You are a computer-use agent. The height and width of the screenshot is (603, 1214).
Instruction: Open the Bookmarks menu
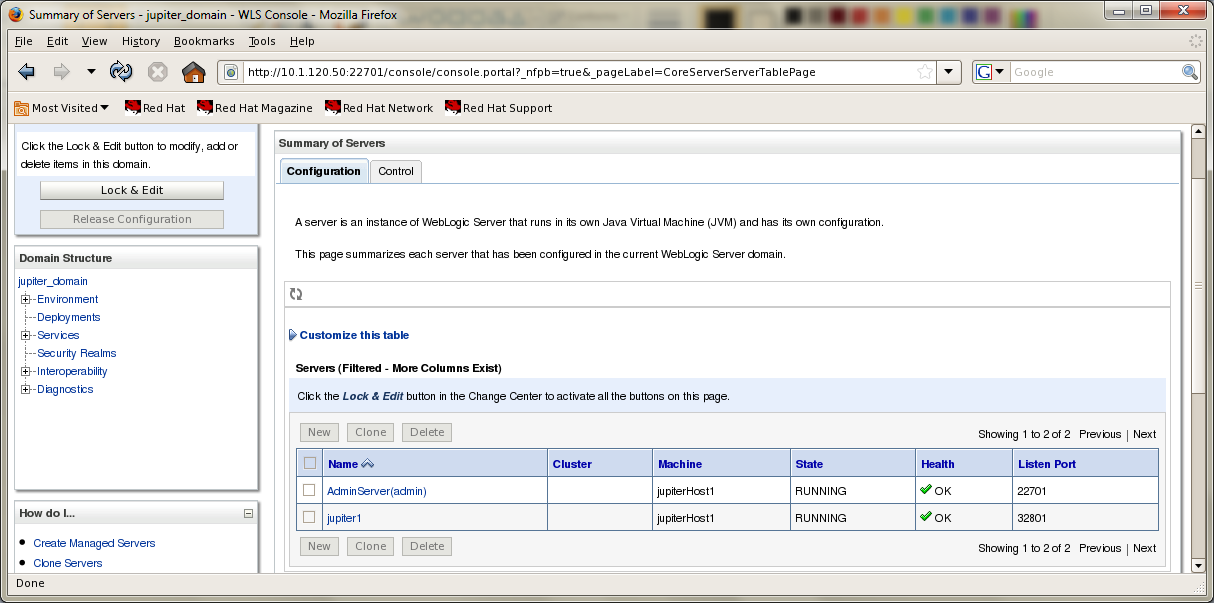(x=204, y=41)
